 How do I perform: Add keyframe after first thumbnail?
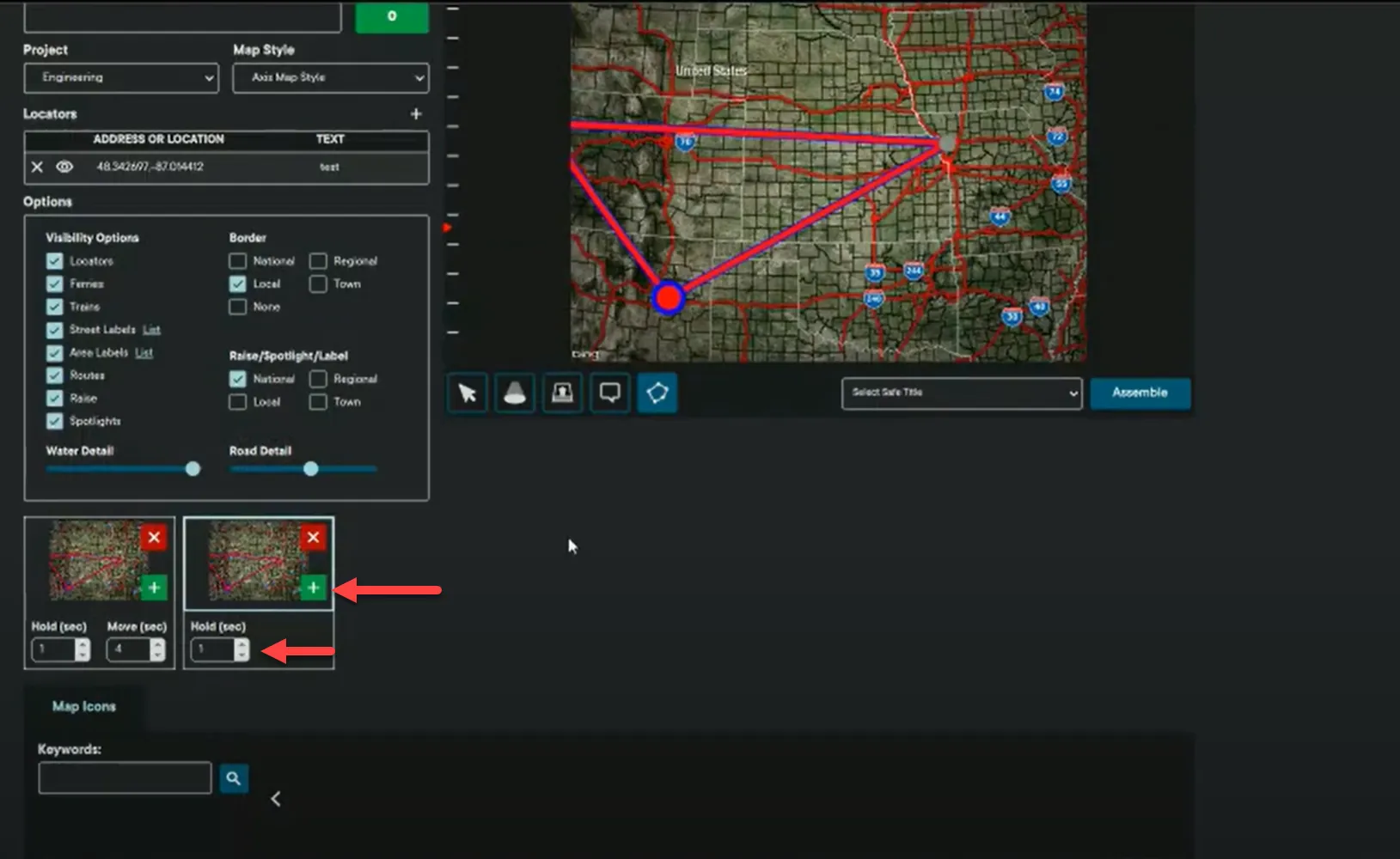pos(154,588)
